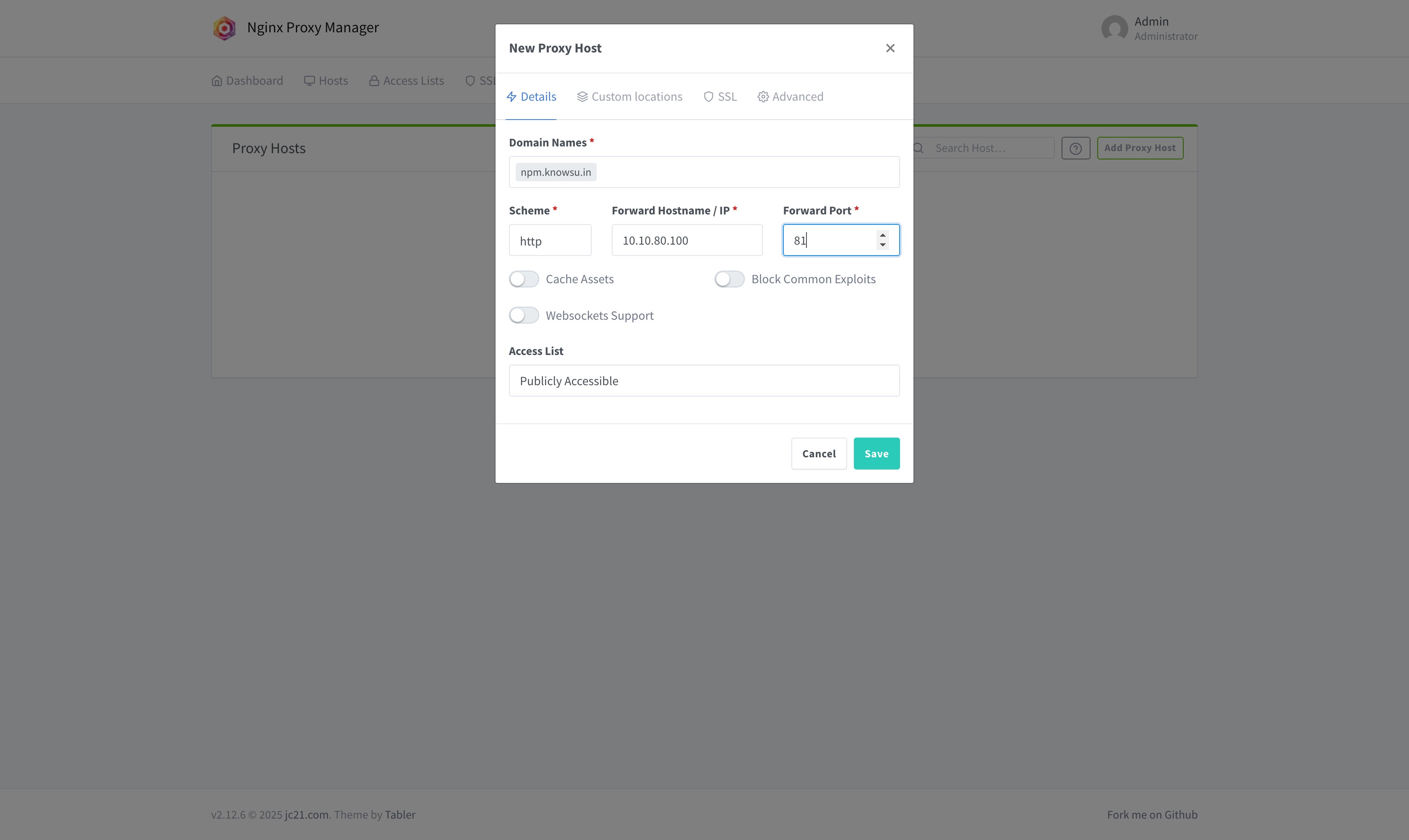
Task: Click the Hosts monitor icon
Action: (x=309, y=81)
